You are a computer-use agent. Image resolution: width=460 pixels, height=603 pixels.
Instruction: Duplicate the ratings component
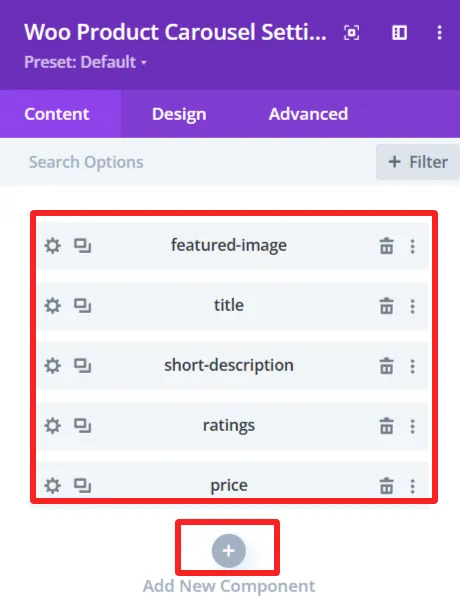82,426
